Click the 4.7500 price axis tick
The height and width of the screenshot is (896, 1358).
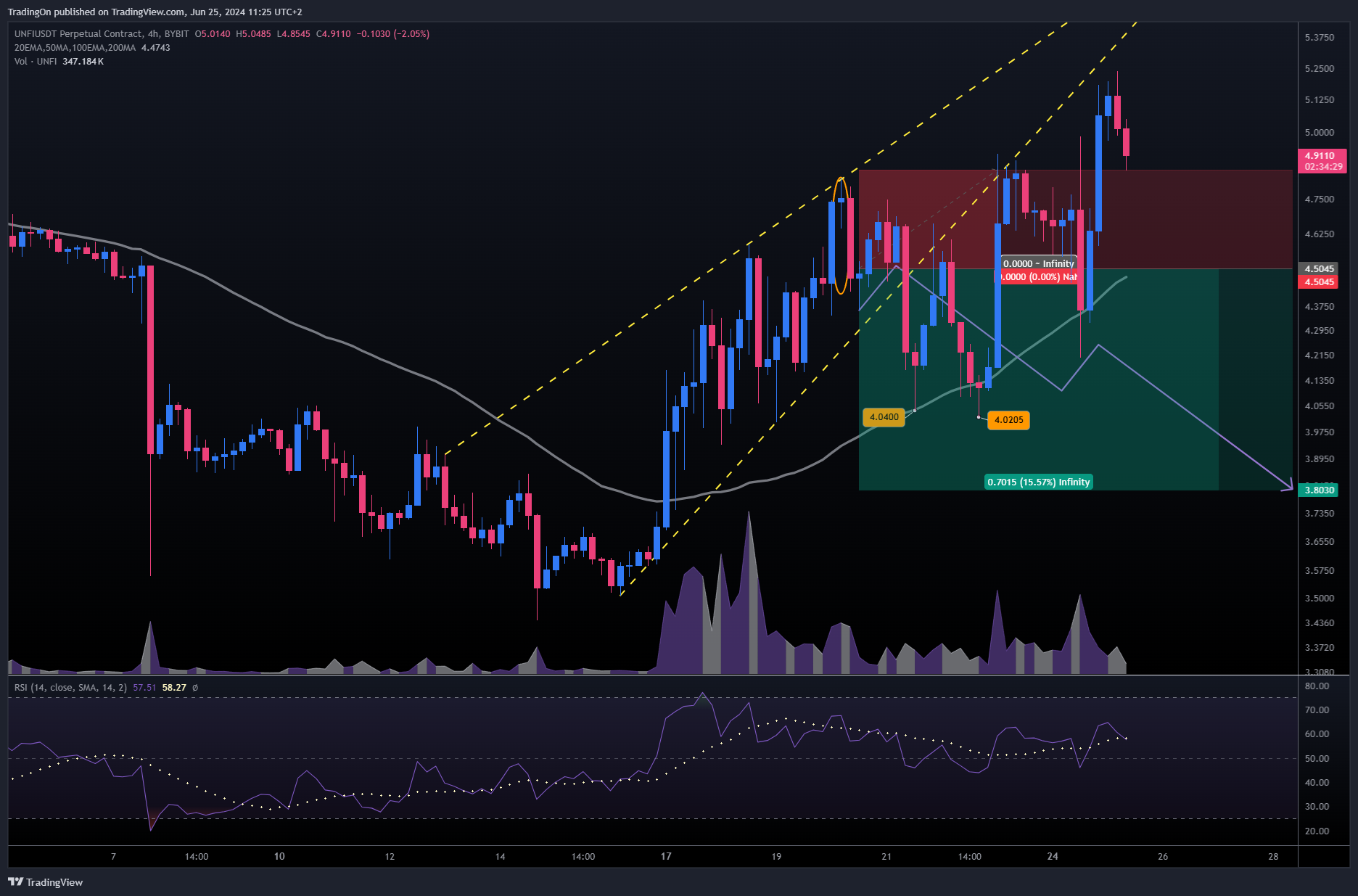click(1320, 199)
